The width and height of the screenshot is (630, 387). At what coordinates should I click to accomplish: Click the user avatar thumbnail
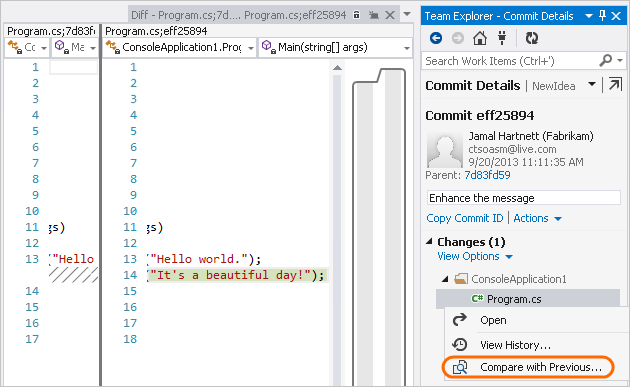coord(445,151)
